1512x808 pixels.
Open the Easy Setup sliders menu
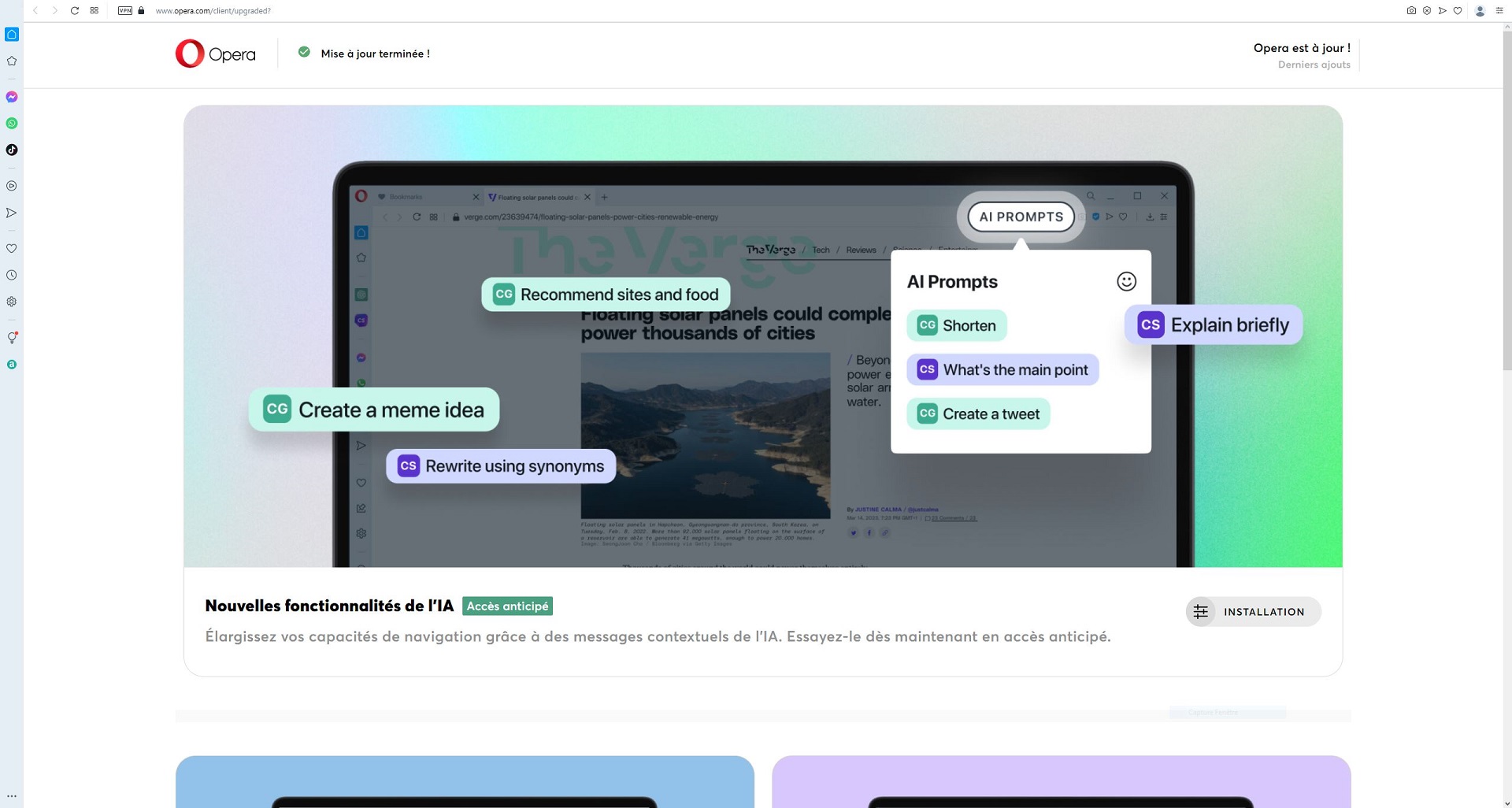[x=1499, y=10]
